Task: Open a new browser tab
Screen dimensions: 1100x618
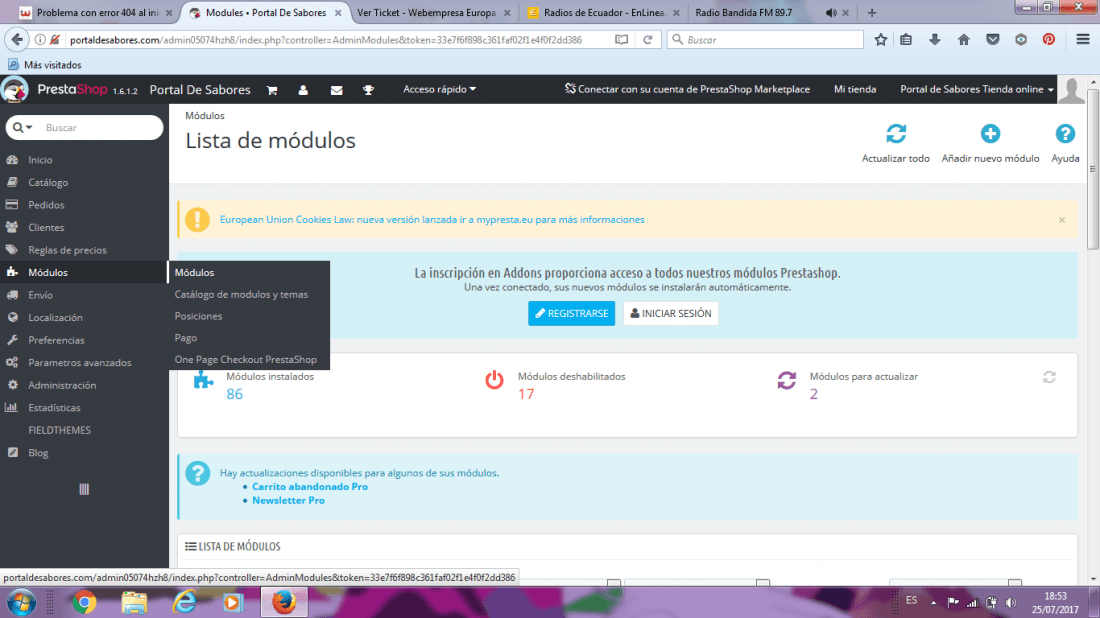Action: point(871,13)
